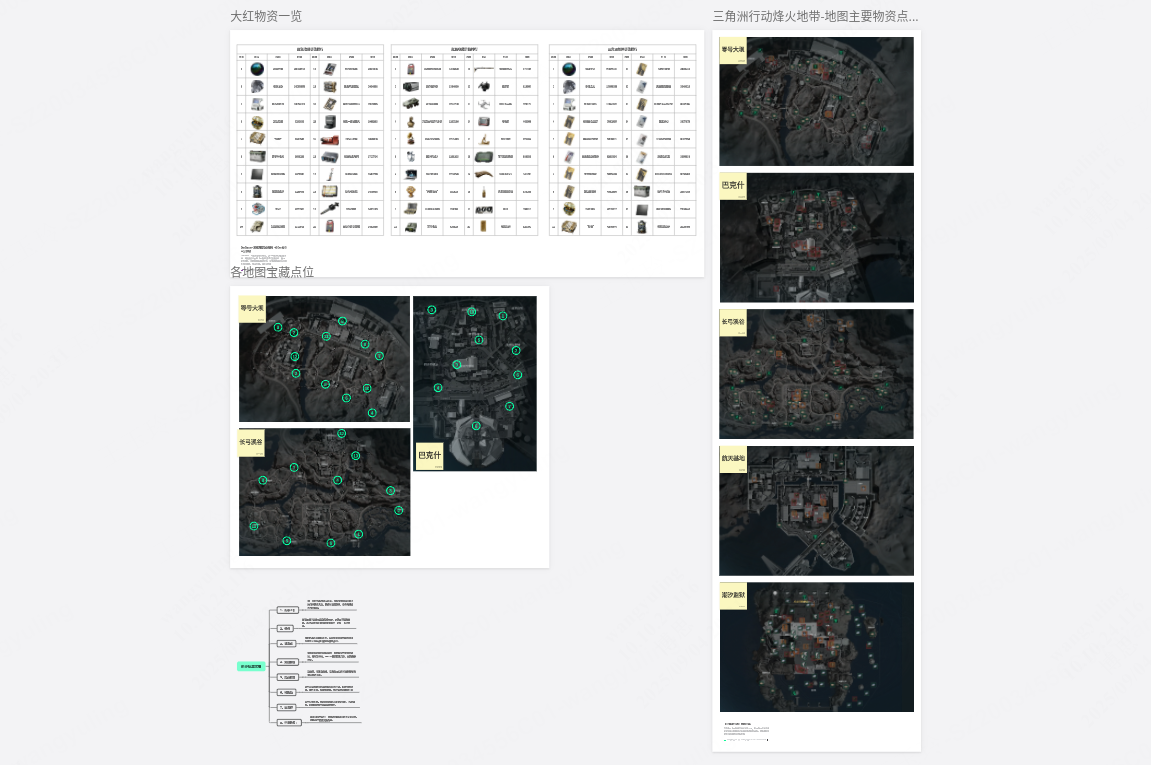The image size is (1151, 765).
Task: Select the 潮汐监狱 loot-point map
Action: point(816,647)
